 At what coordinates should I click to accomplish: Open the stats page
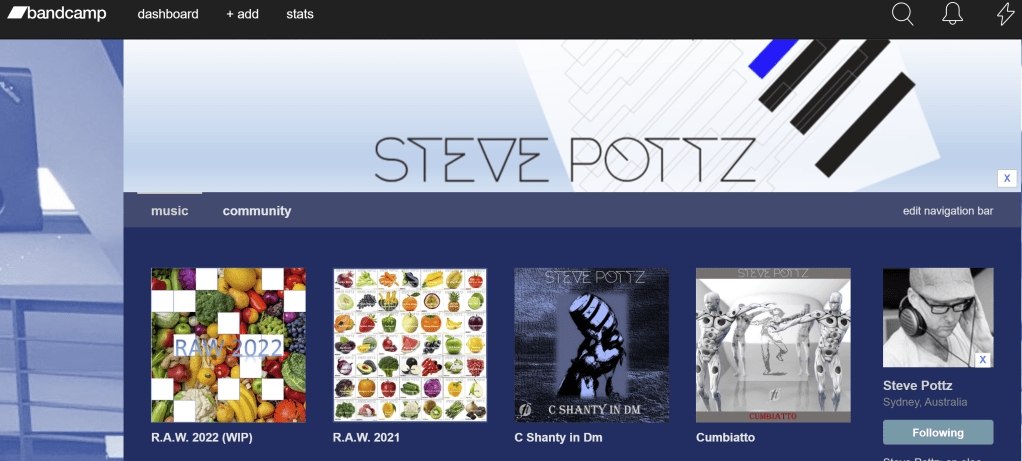click(300, 14)
